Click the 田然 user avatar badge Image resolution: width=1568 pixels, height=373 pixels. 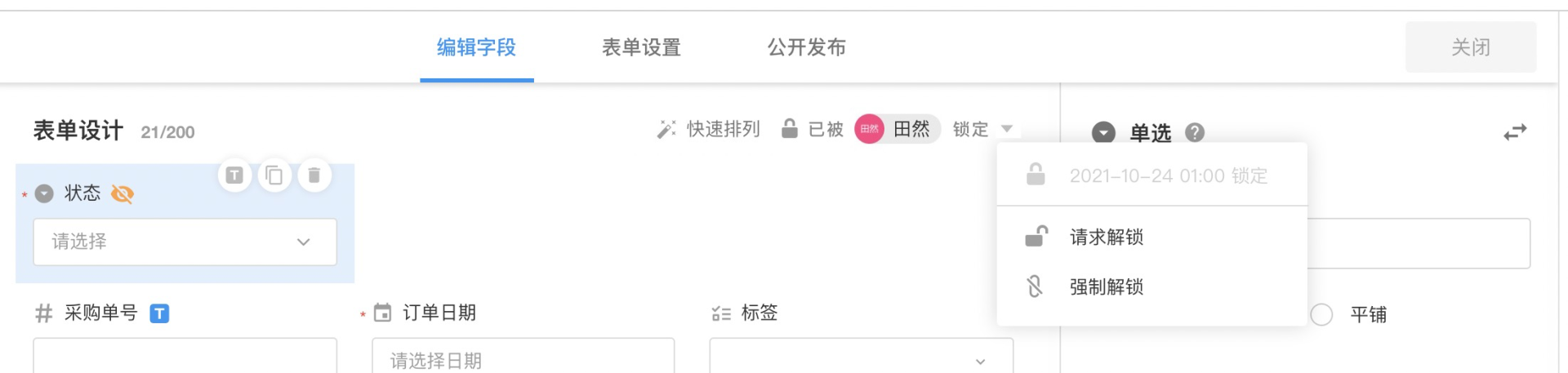870,129
